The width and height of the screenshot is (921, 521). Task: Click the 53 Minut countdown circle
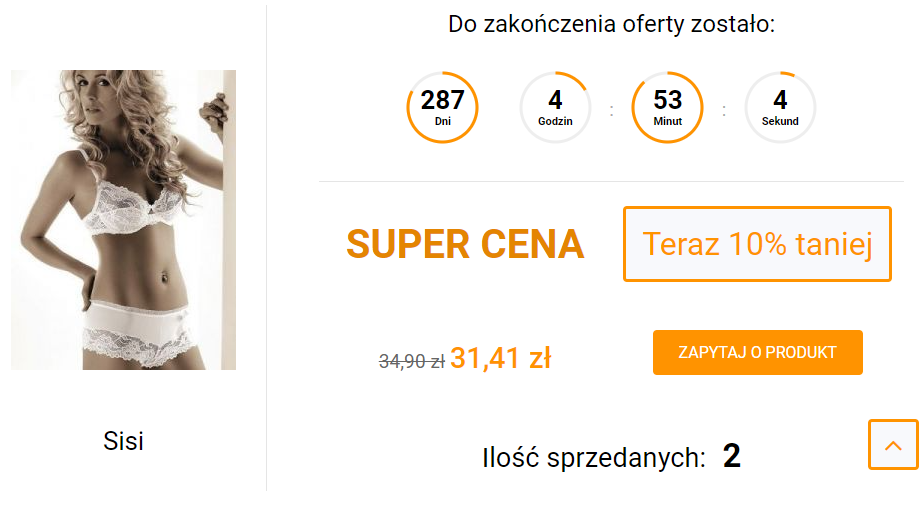pos(667,107)
